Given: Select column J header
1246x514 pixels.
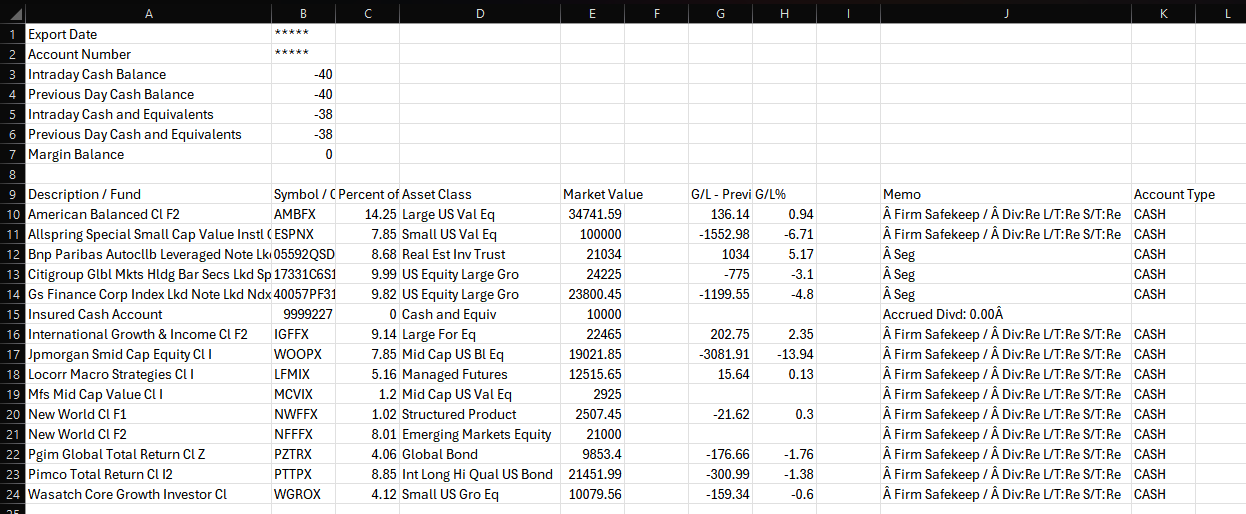Looking at the screenshot, I should point(1005,12).
